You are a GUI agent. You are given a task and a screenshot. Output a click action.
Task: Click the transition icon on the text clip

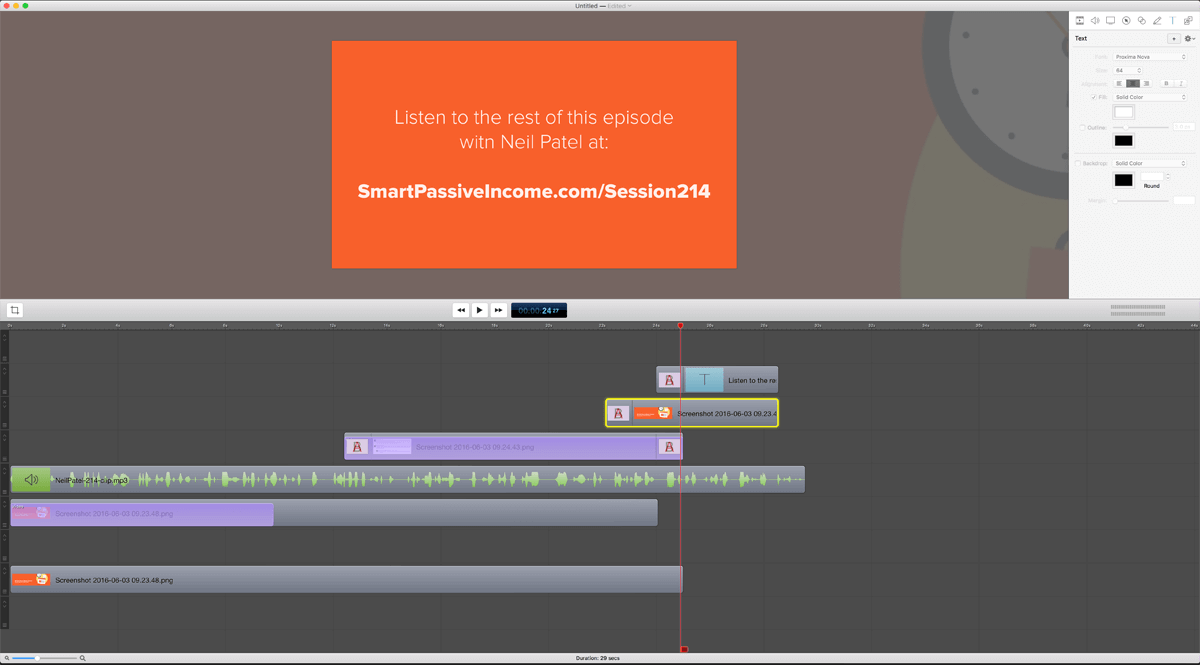pos(670,380)
